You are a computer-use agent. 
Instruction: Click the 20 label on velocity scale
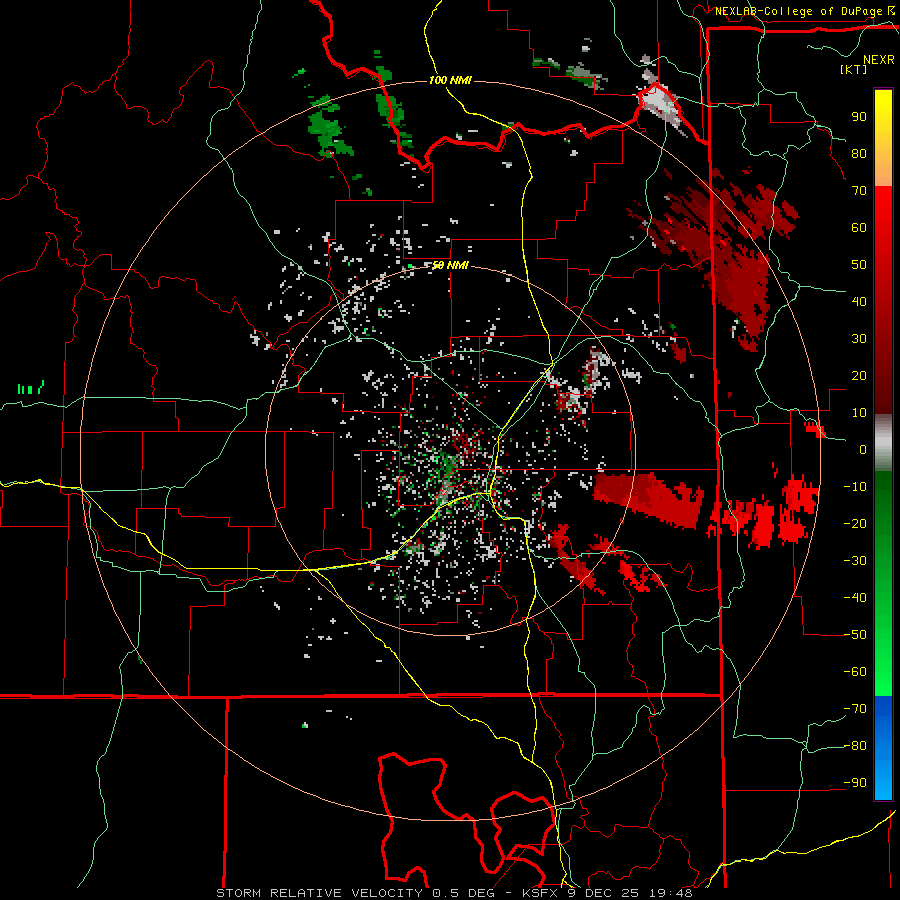click(x=859, y=375)
